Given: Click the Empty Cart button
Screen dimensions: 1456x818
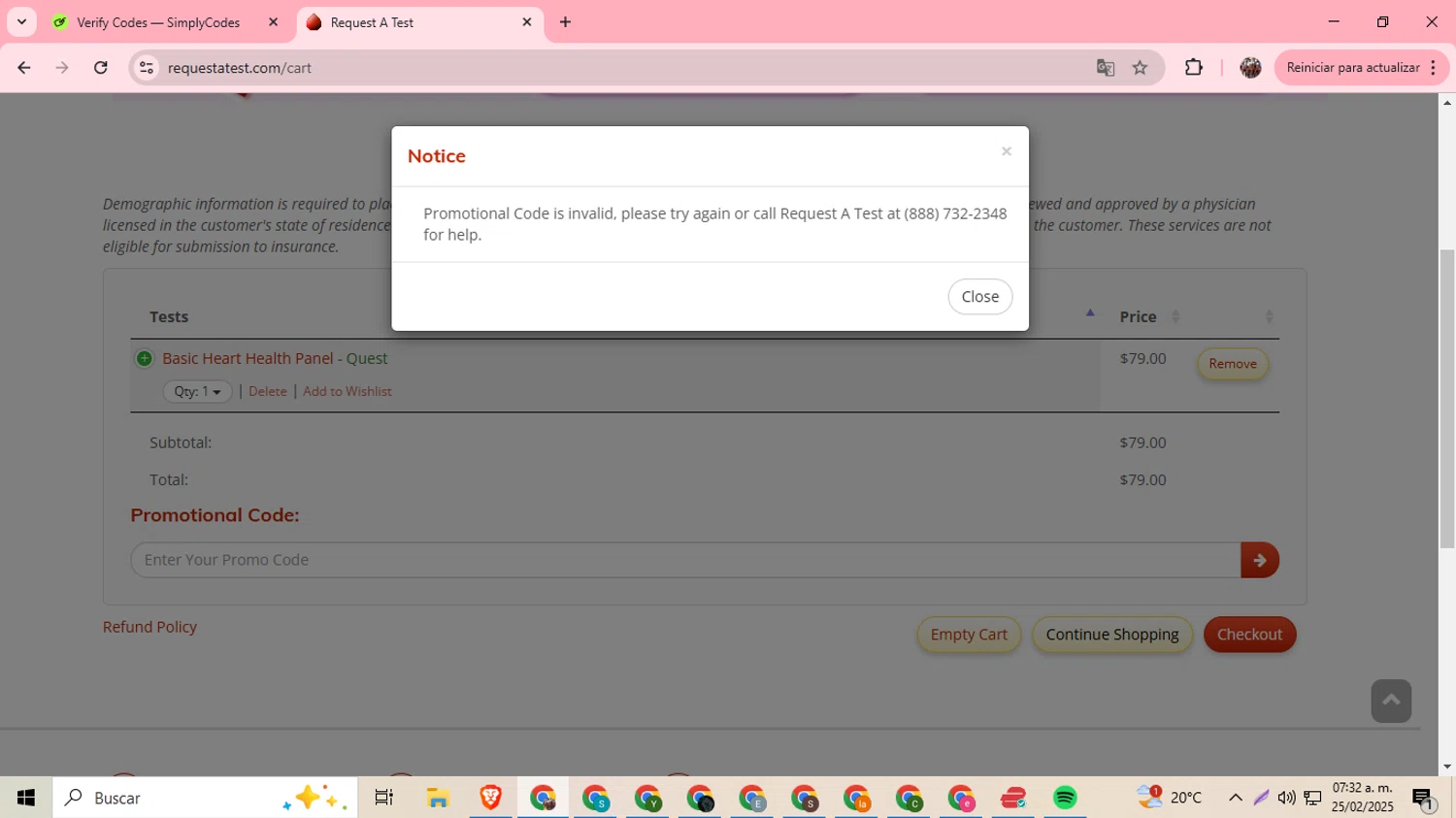Looking at the screenshot, I should click(x=969, y=635).
